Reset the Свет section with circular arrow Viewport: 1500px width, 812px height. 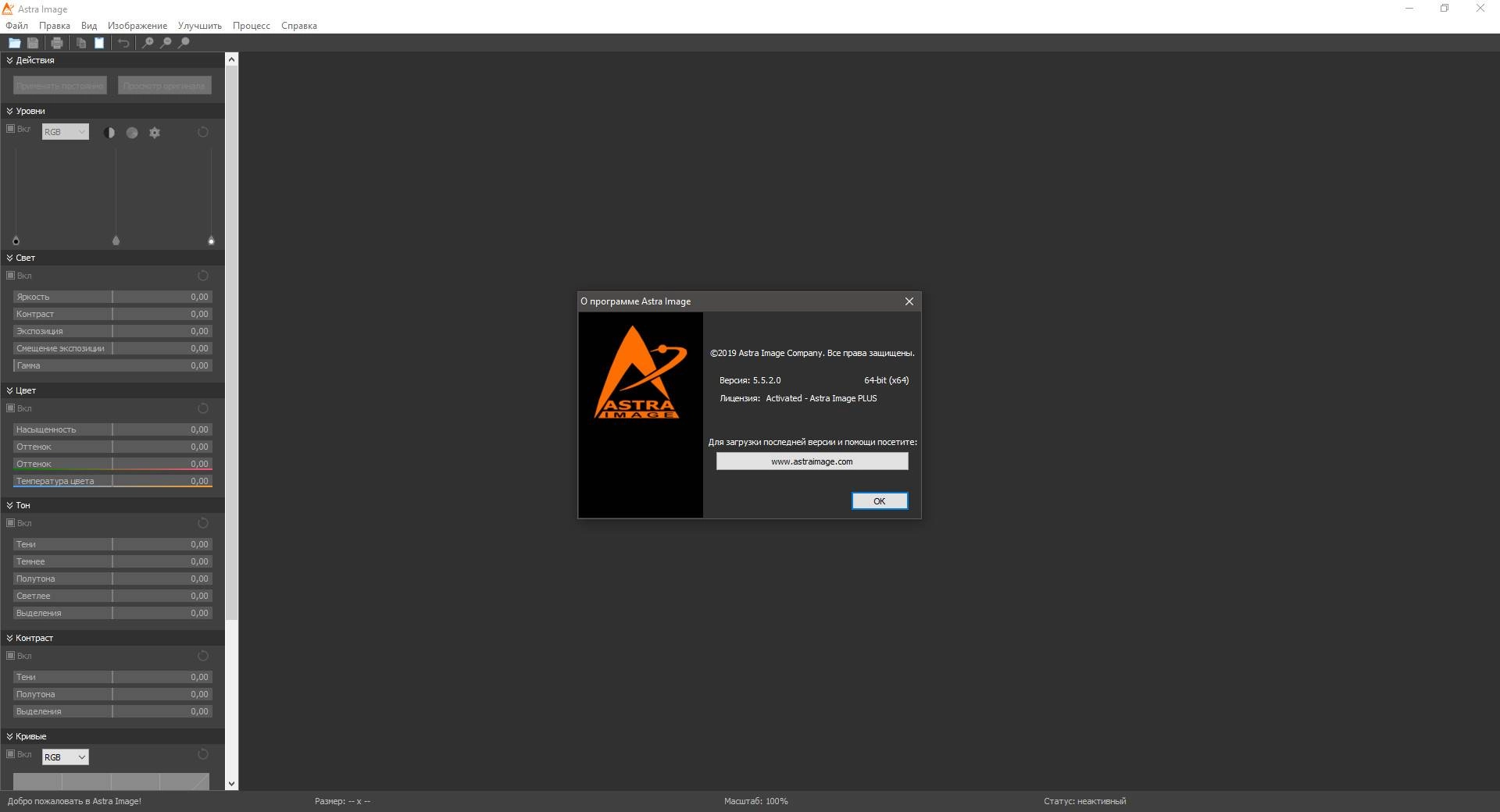[x=203, y=276]
